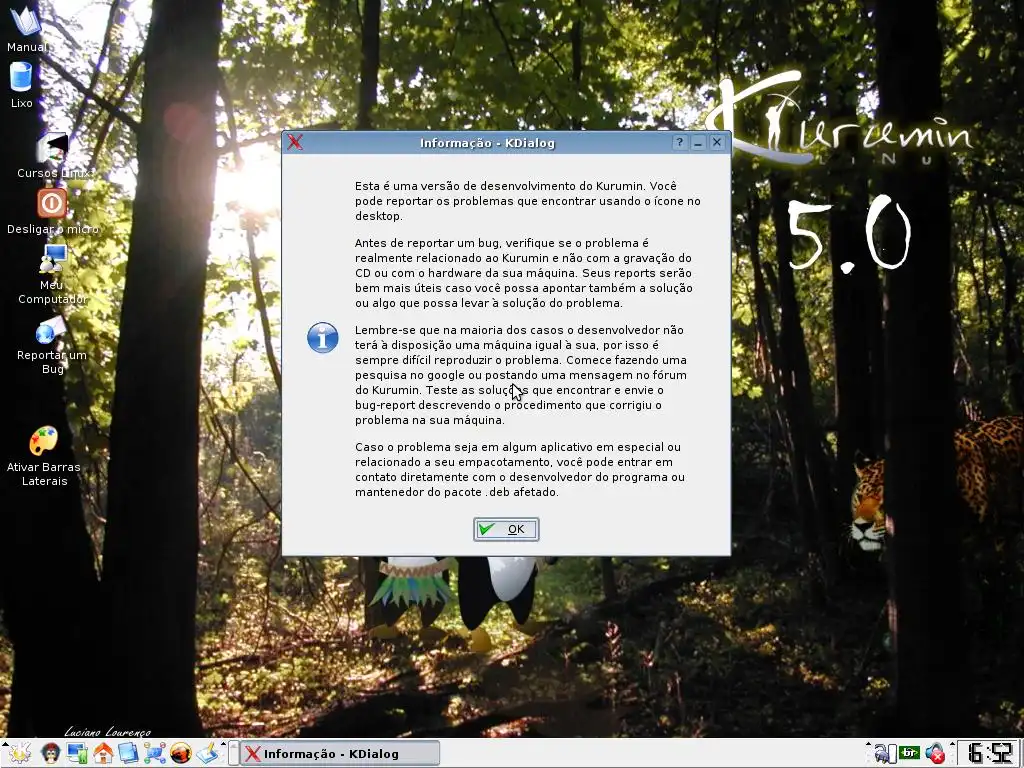This screenshot has width=1024, height=768.
Task: Close the Informação KDialog window
Action: [x=717, y=142]
